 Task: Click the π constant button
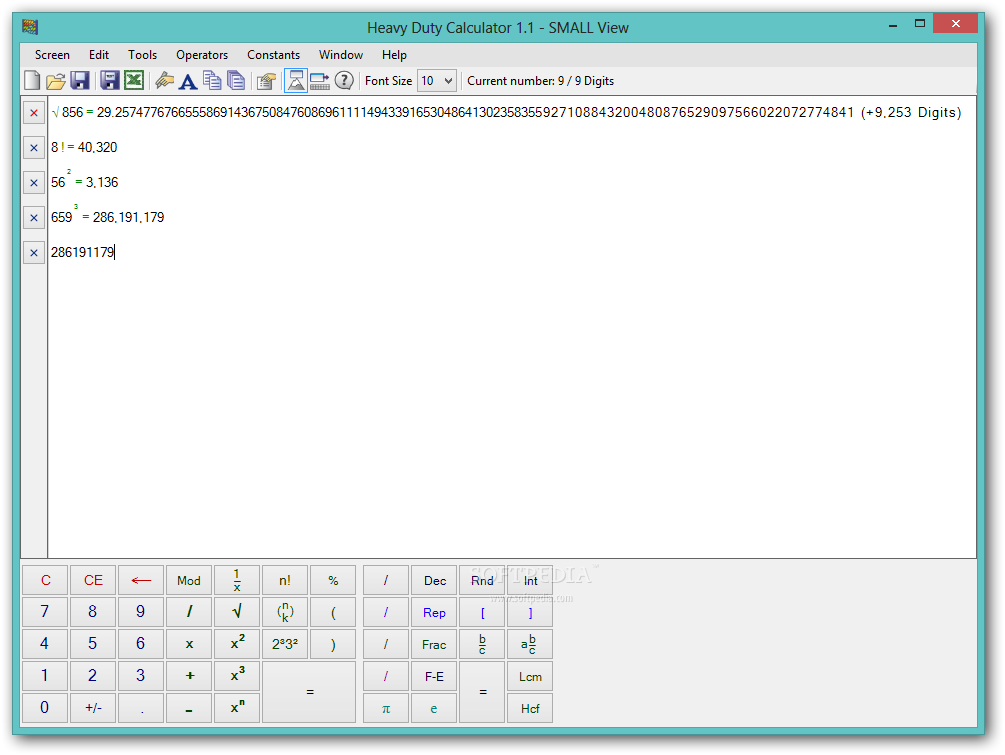coord(386,708)
